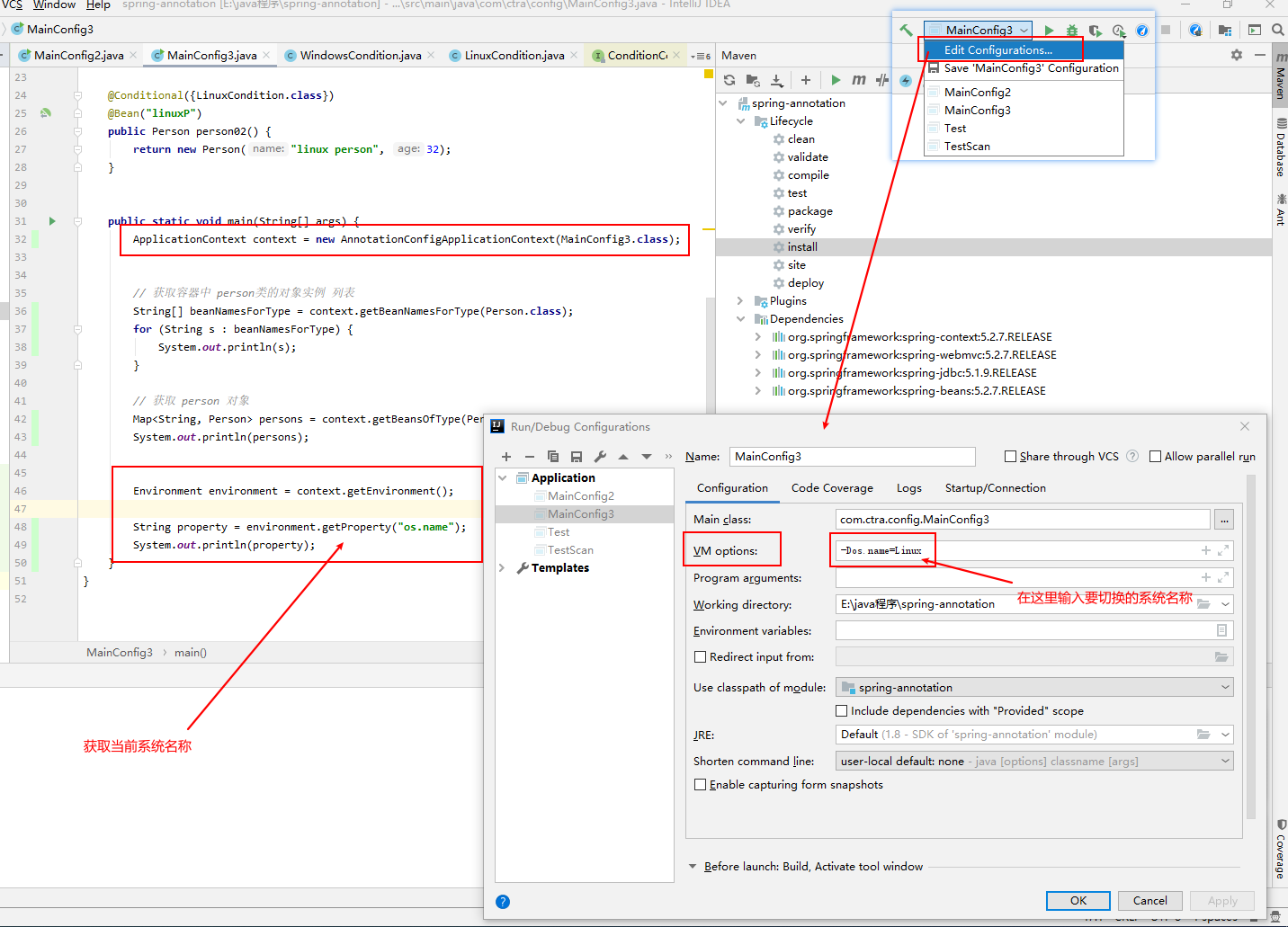The image size is (1288, 927).
Task: Select the install lifecycle goal in Maven
Action: pos(802,247)
